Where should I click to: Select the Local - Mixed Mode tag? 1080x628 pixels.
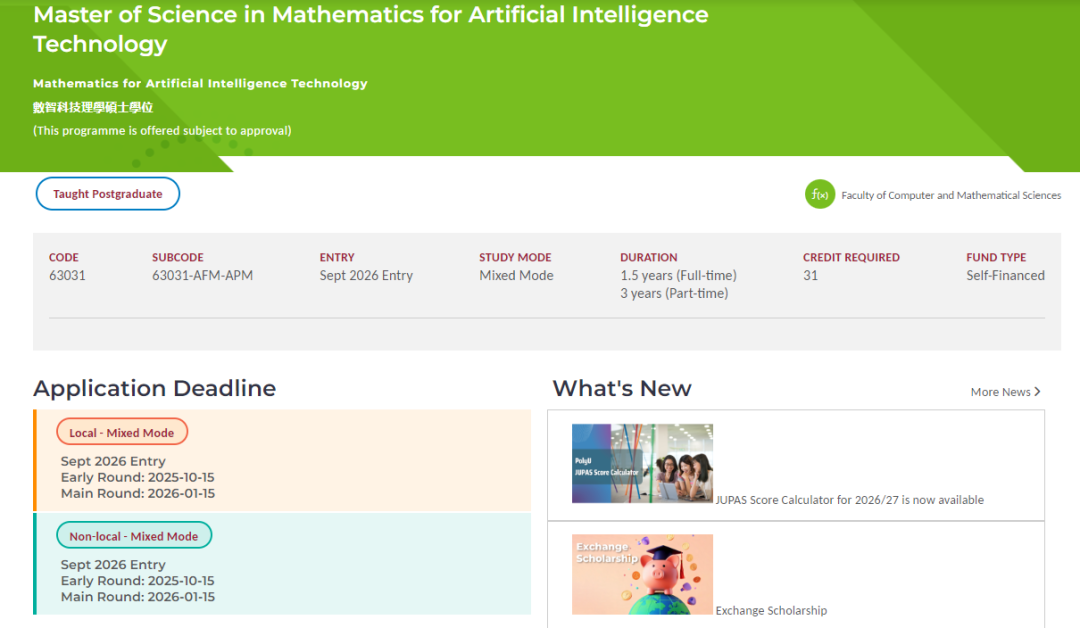coord(122,433)
